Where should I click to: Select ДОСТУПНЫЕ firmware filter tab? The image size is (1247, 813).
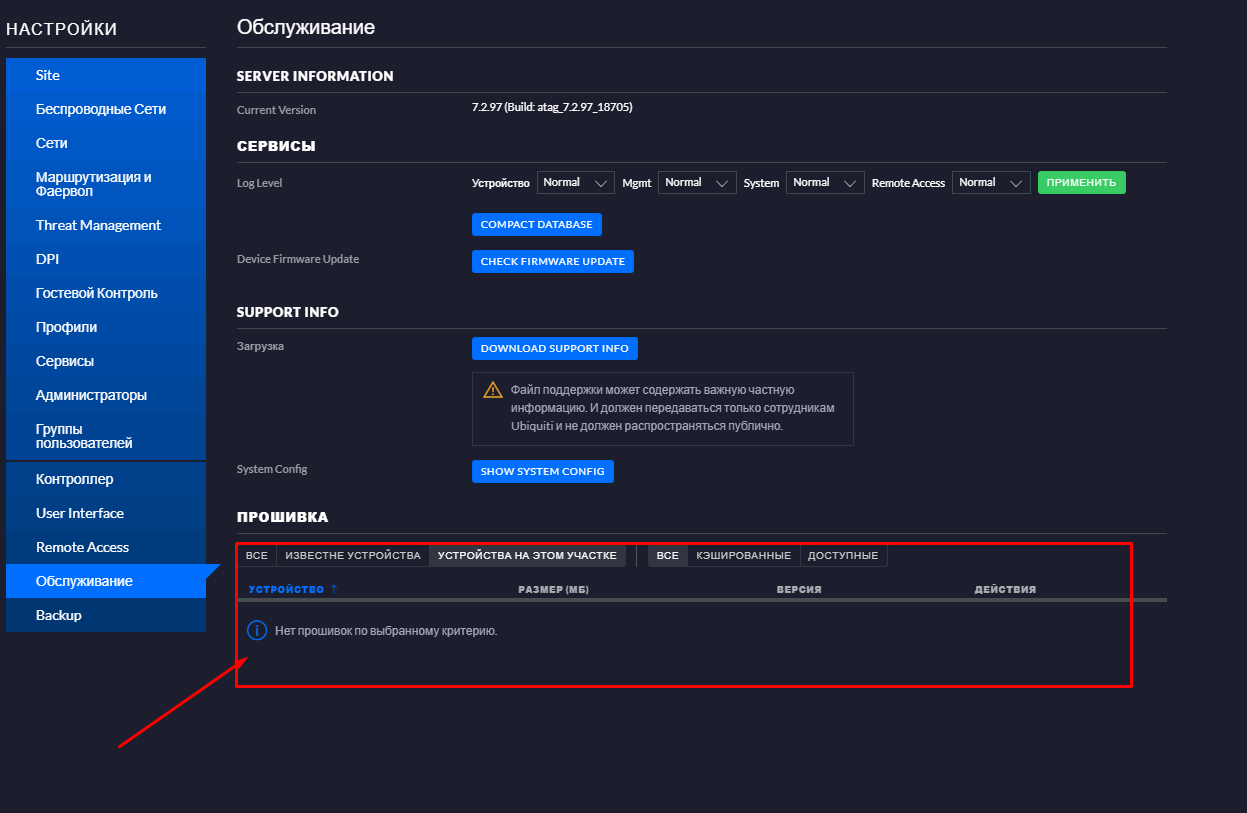click(843, 555)
